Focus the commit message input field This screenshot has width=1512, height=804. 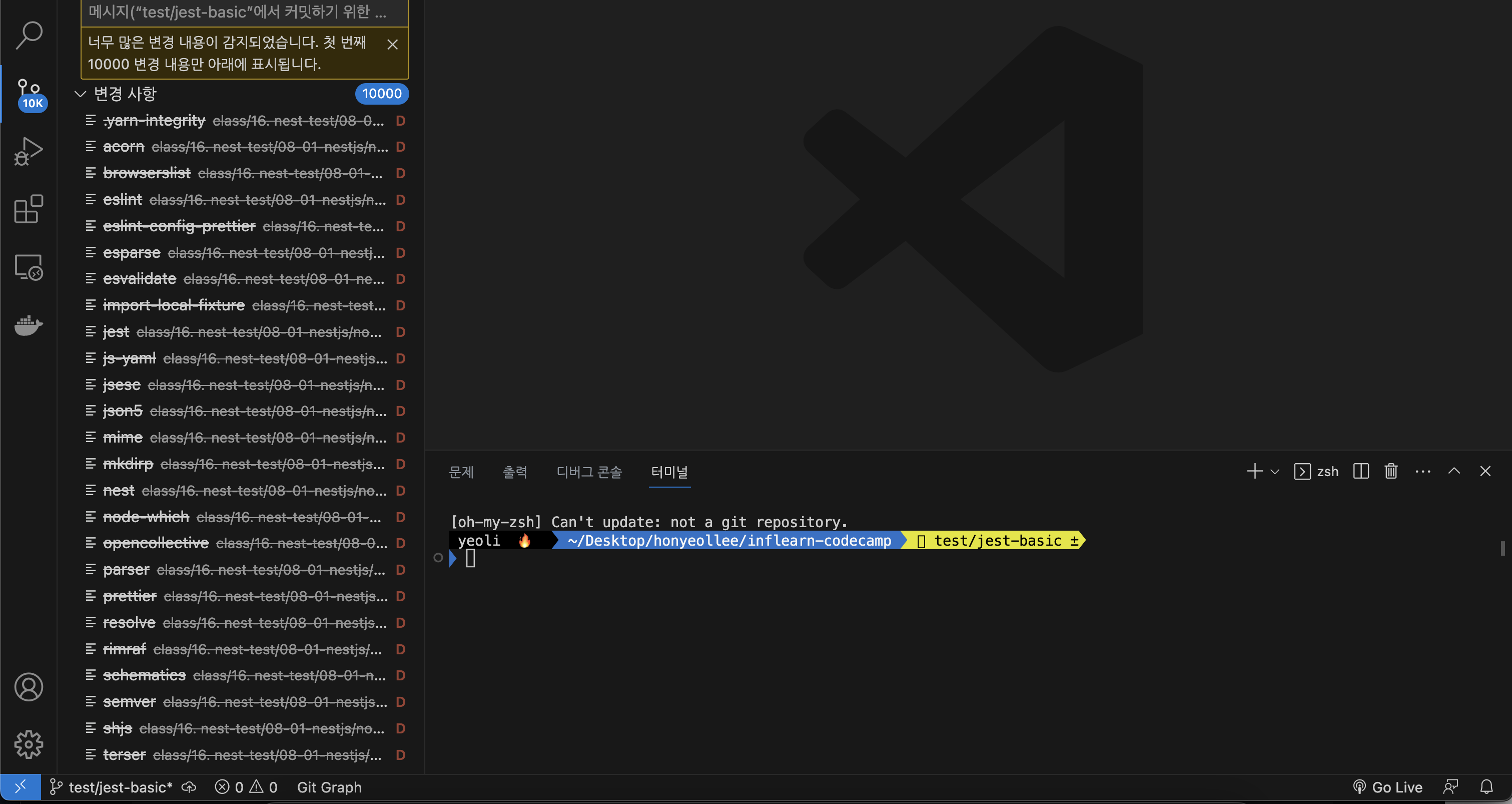pos(245,13)
